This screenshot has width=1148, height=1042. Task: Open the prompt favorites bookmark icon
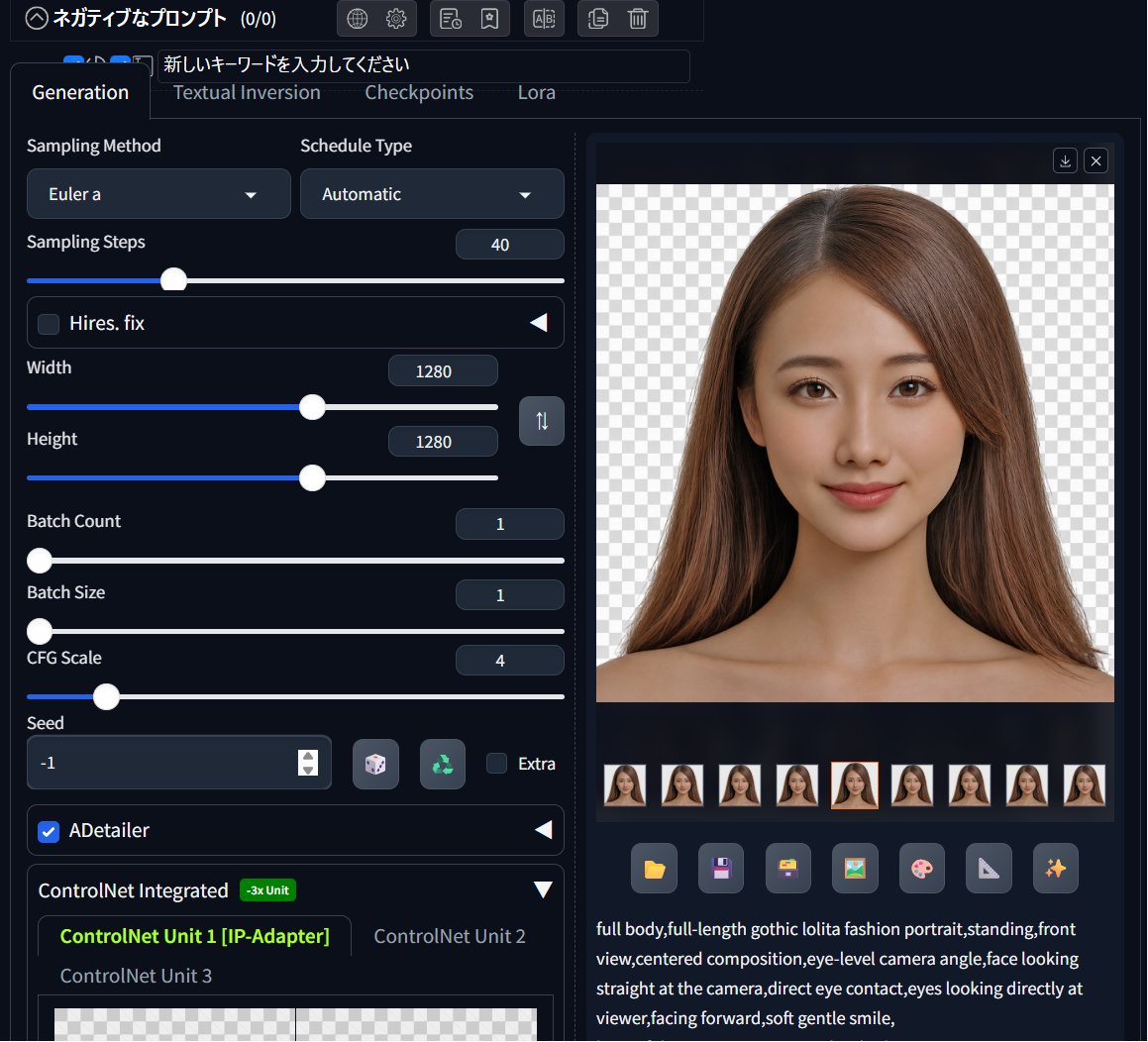click(x=489, y=18)
